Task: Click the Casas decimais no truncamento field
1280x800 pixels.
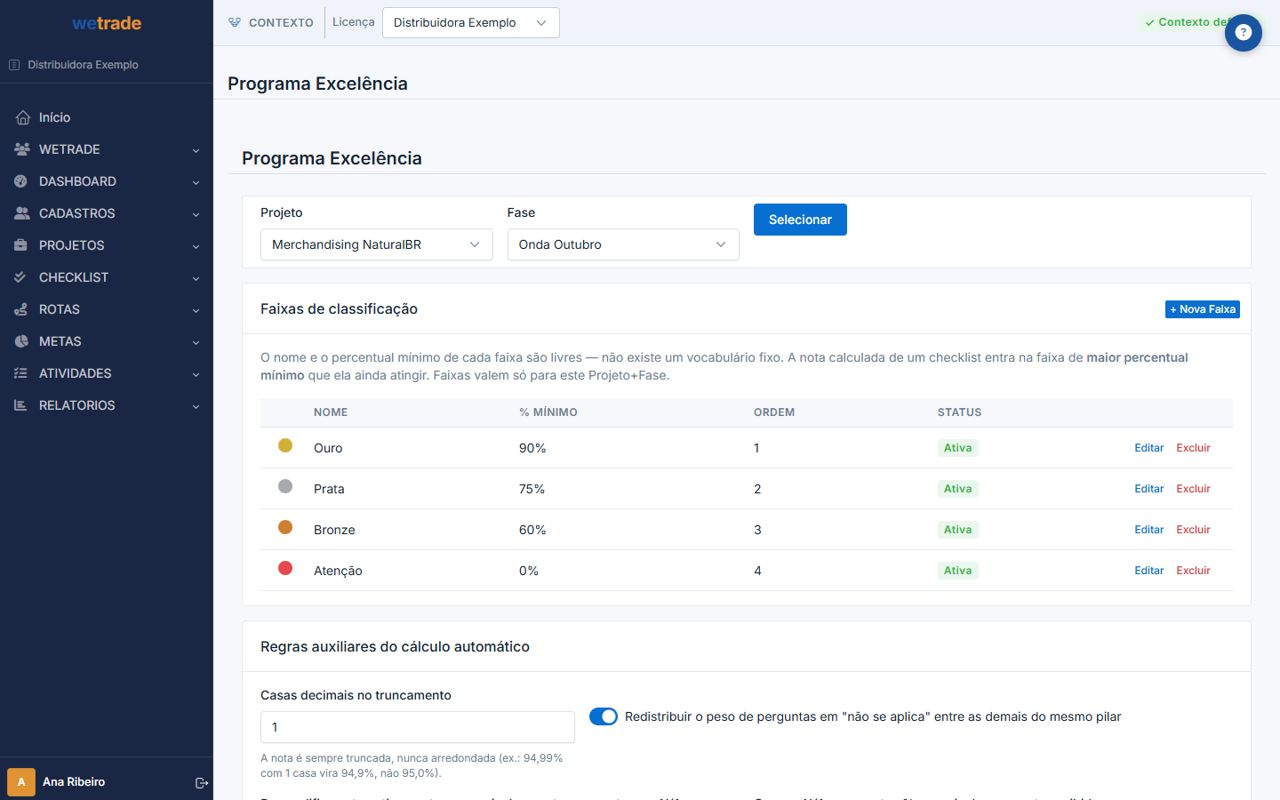Action: pos(418,727)
